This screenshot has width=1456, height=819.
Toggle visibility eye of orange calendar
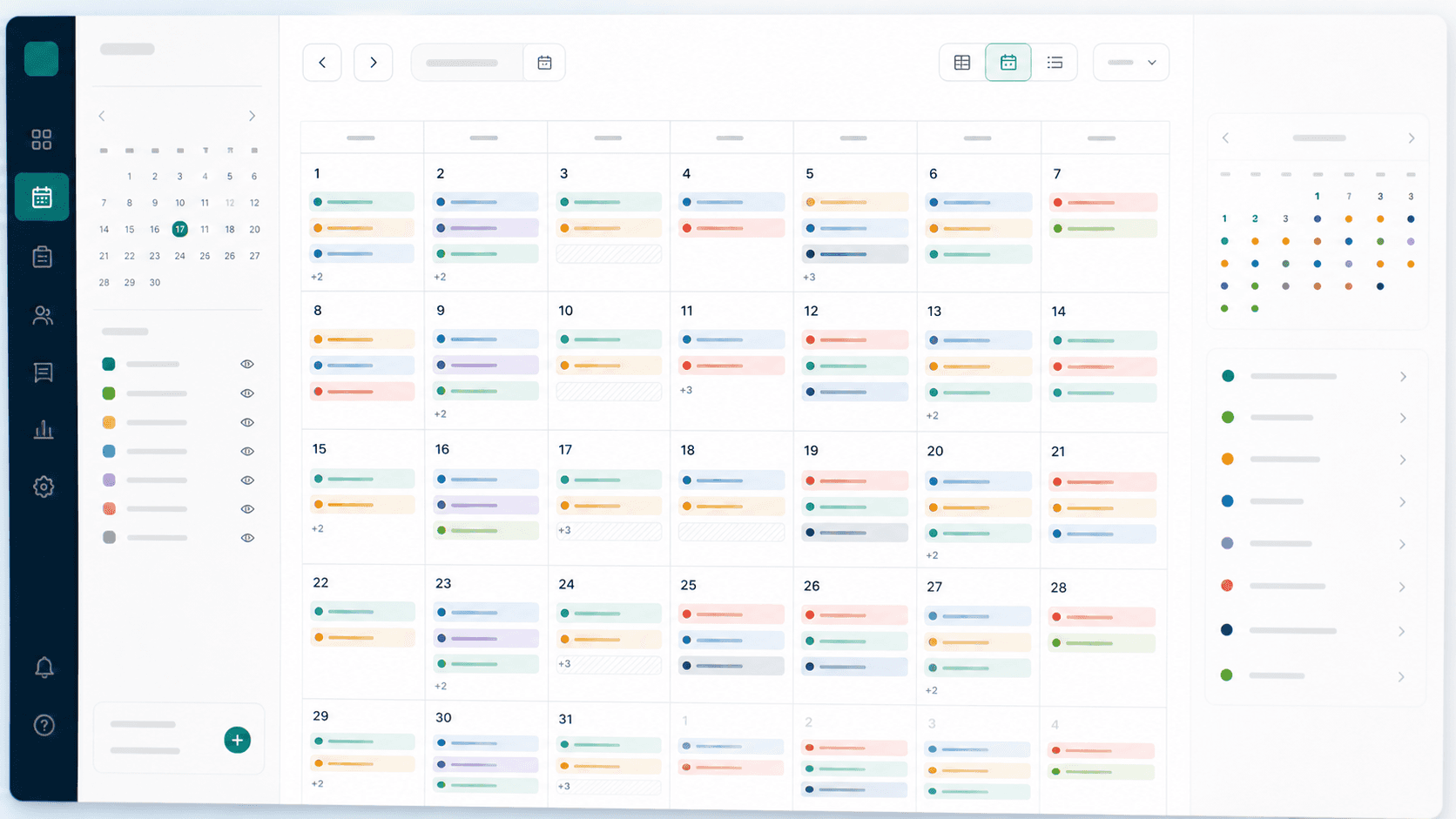point(247,422)
